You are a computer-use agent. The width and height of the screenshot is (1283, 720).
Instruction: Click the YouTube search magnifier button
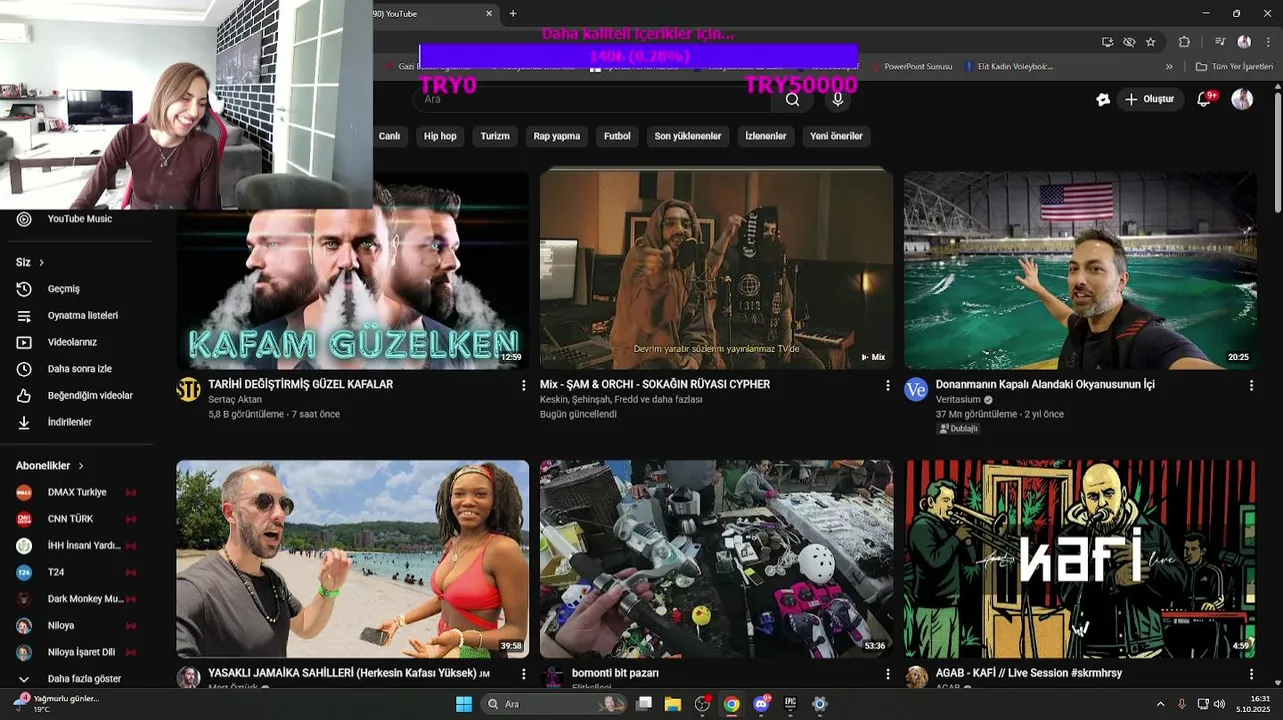(x=792, y=99)
